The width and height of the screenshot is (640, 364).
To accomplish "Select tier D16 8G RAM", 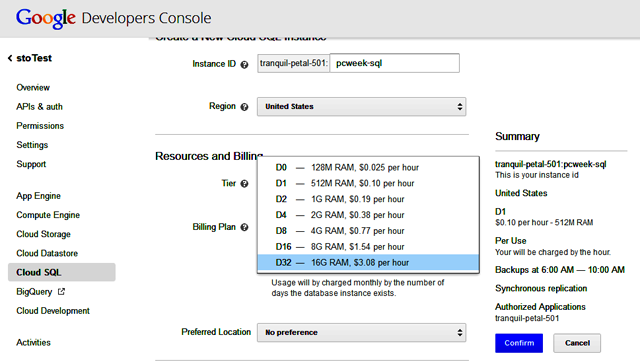I will 368,247.
